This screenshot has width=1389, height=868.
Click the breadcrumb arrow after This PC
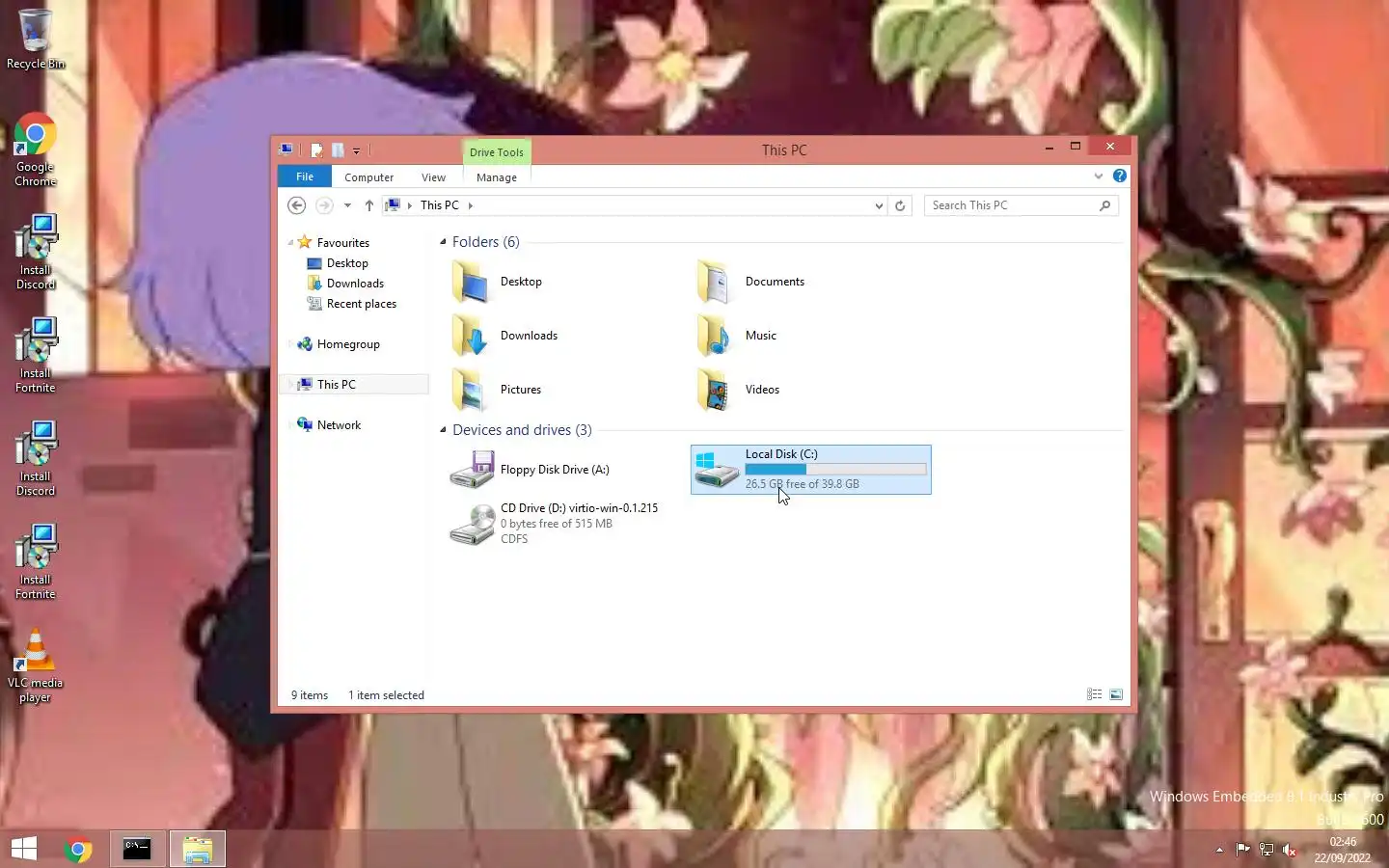(x=471, y=205)
